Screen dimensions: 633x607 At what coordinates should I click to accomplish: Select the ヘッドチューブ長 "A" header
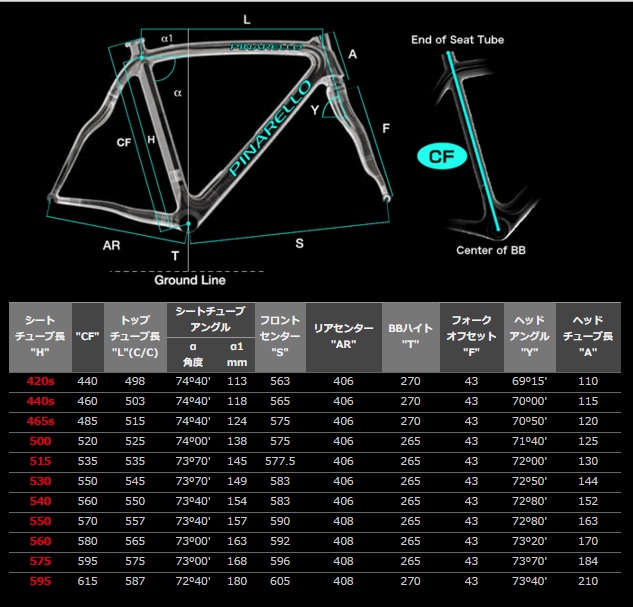pyautogui.click(x=588, y=337)
